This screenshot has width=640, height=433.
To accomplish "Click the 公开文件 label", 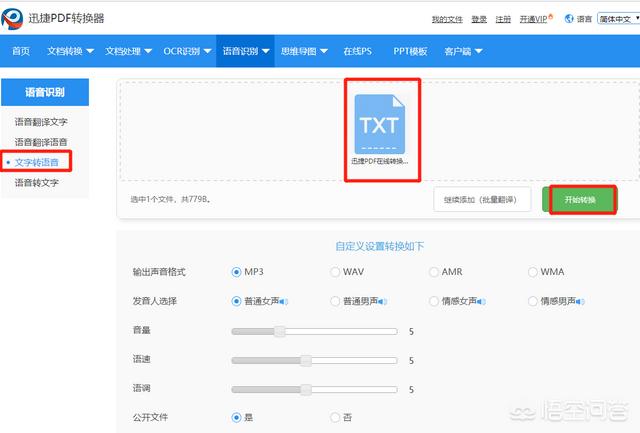I will point(150,417).
